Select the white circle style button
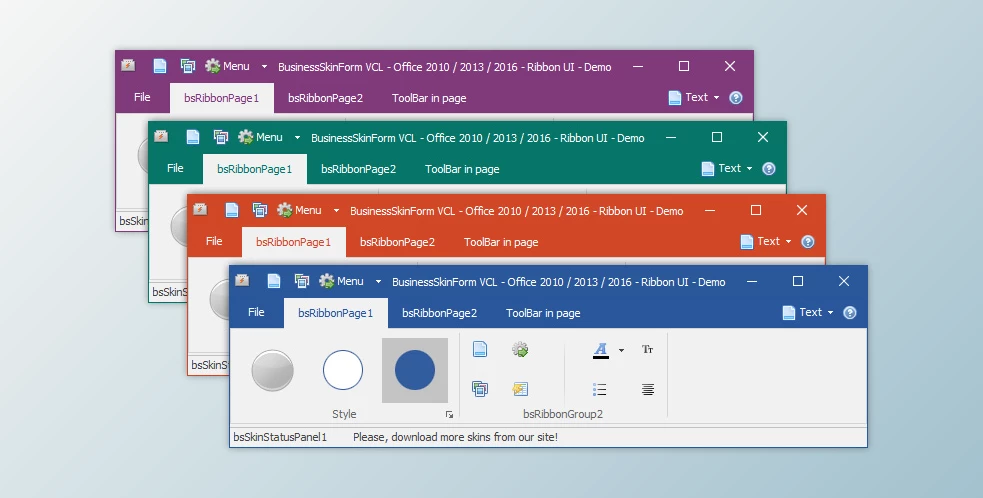The width and height of the screenshot is (983, 498). tap(343, 370)
